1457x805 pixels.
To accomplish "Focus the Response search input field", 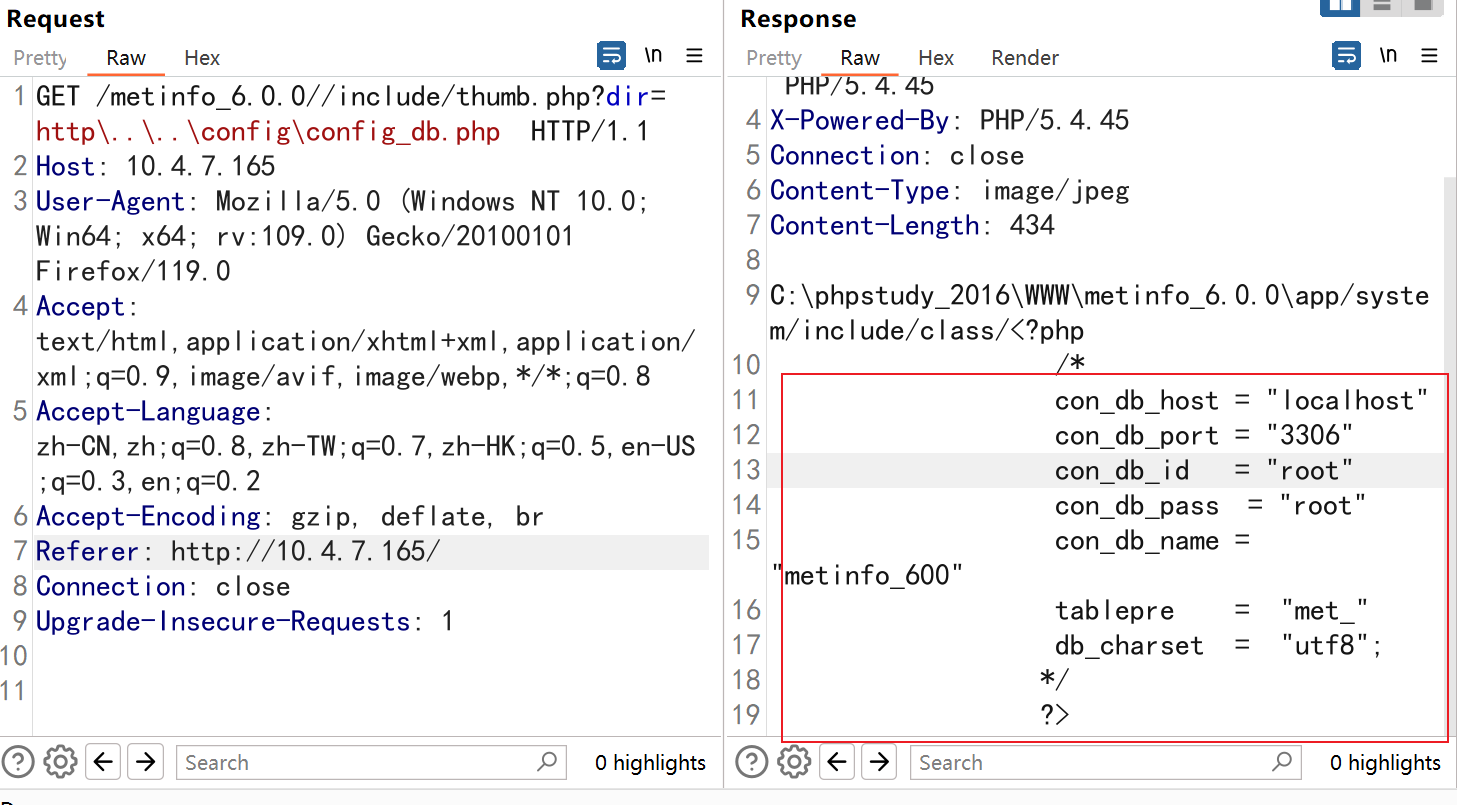I will 1105,762.
